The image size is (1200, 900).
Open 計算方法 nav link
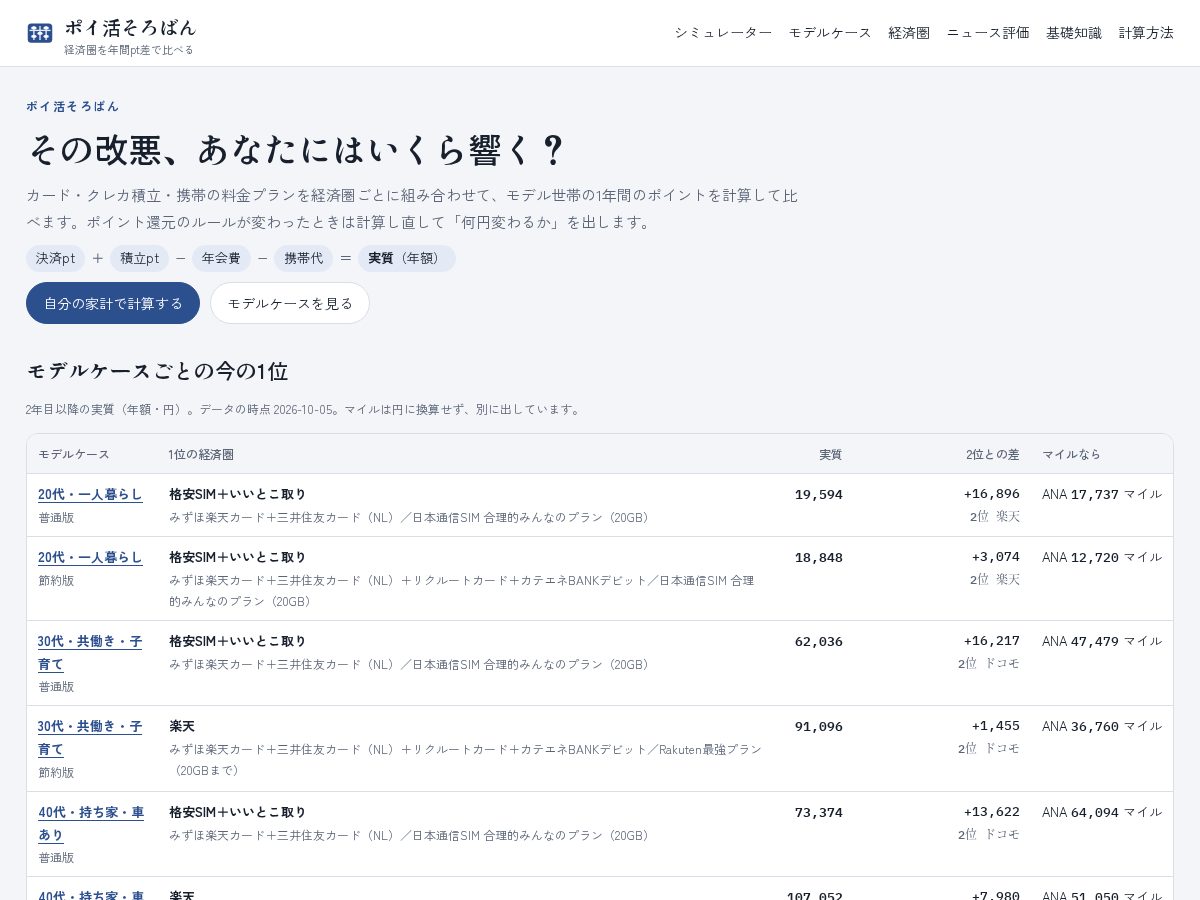pyautogui.click(x=1146, y=33)
